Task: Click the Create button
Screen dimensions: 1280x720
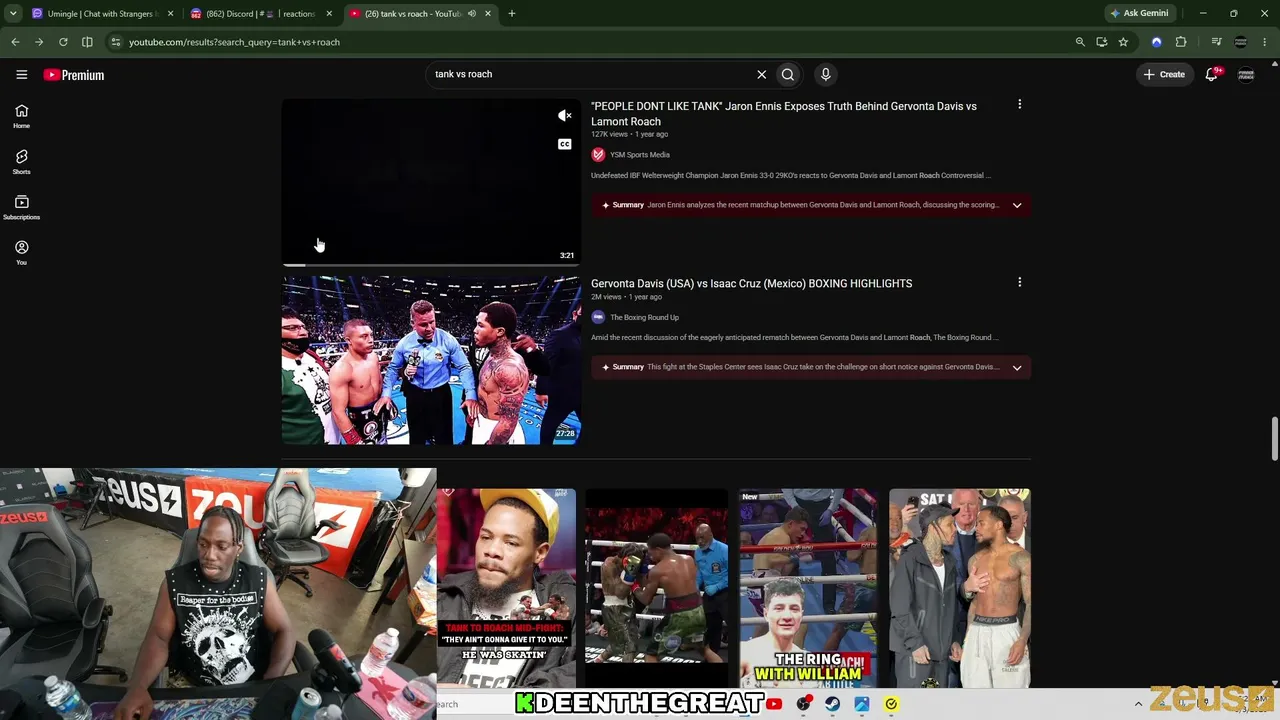Action: [x=1164, y=74]
